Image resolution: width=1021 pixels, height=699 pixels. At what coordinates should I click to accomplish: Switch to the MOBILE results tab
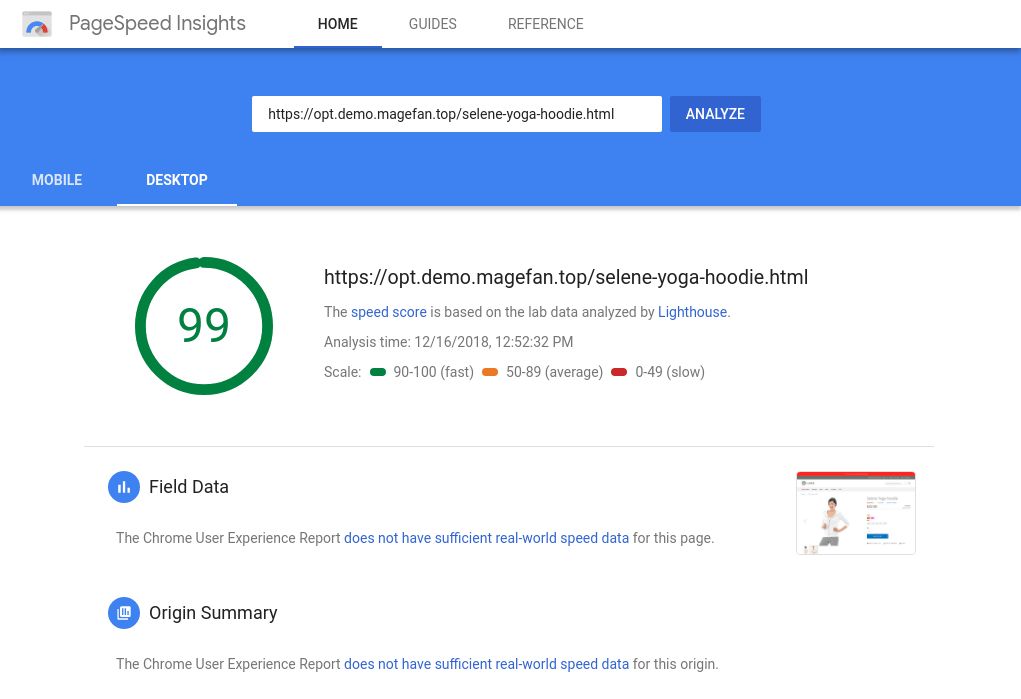[57, 180]
